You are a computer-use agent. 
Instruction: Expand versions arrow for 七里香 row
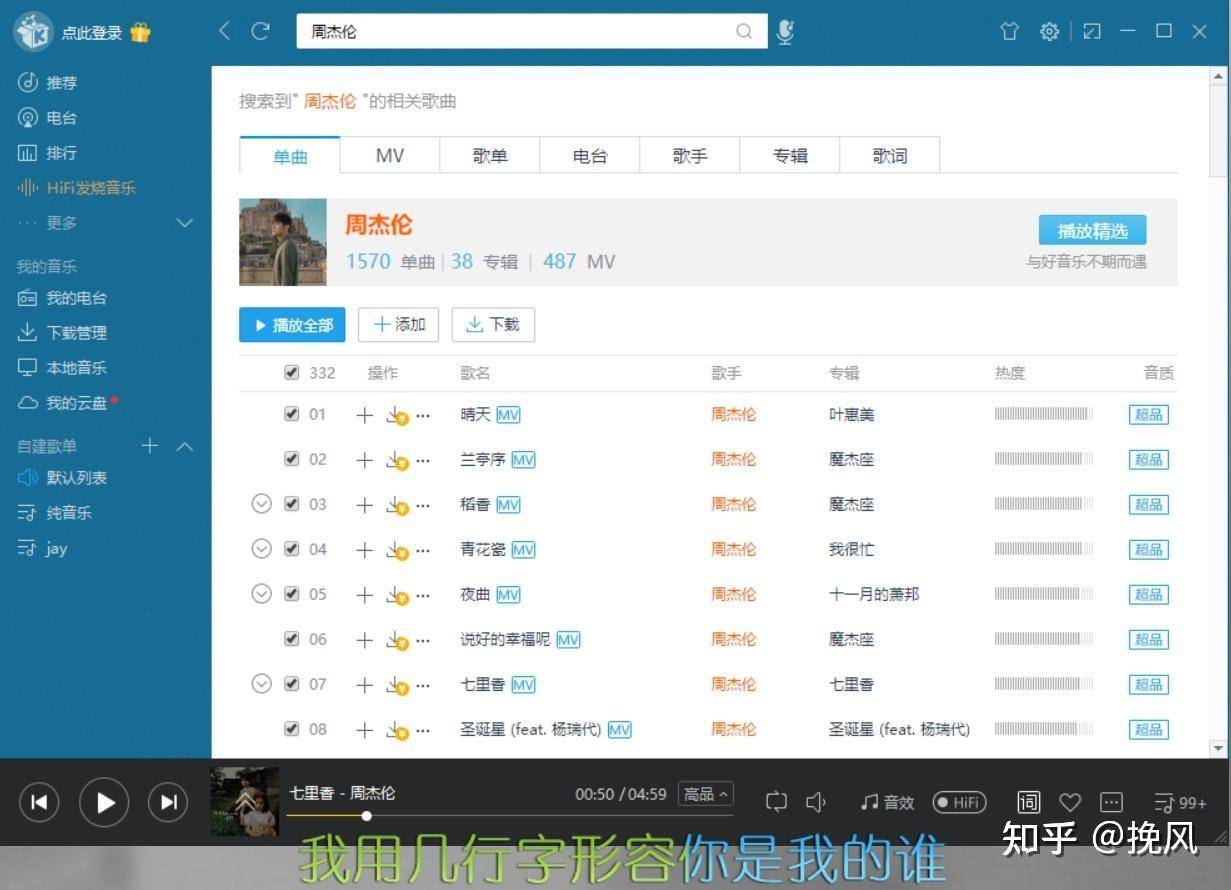point(261,684)
